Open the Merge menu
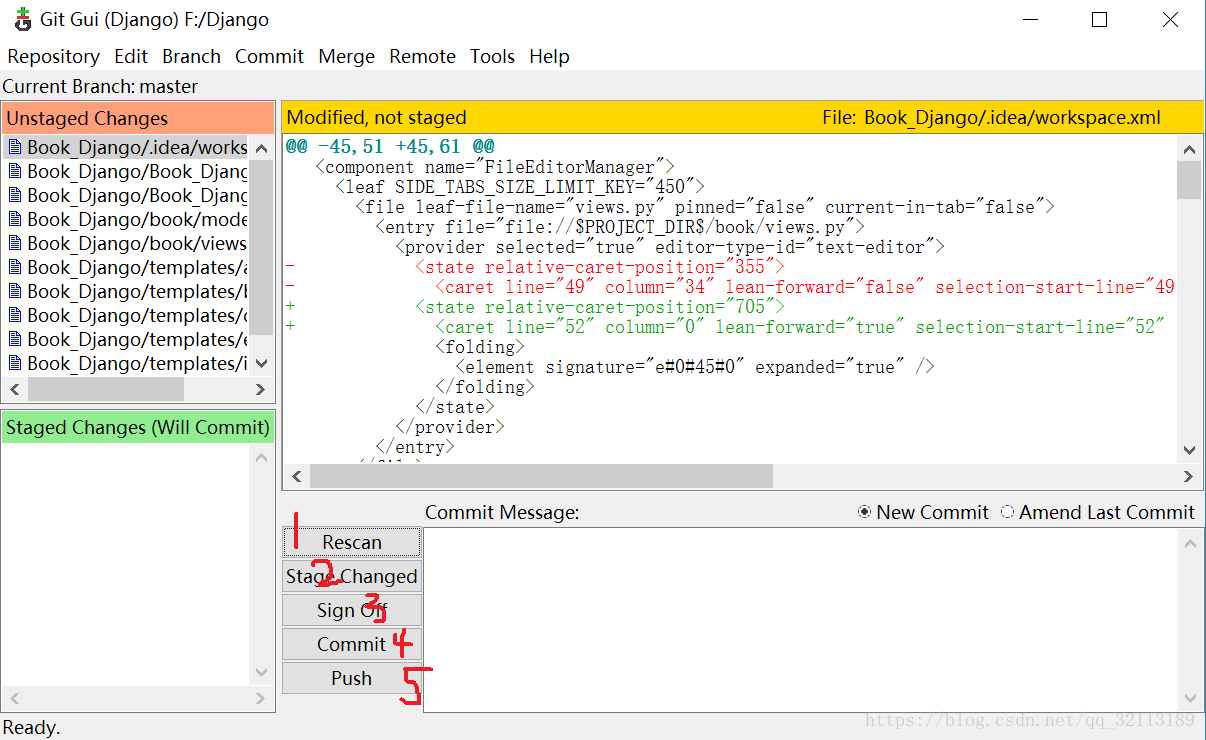Viewport: 1206px width, 740px height. (346, 56)
